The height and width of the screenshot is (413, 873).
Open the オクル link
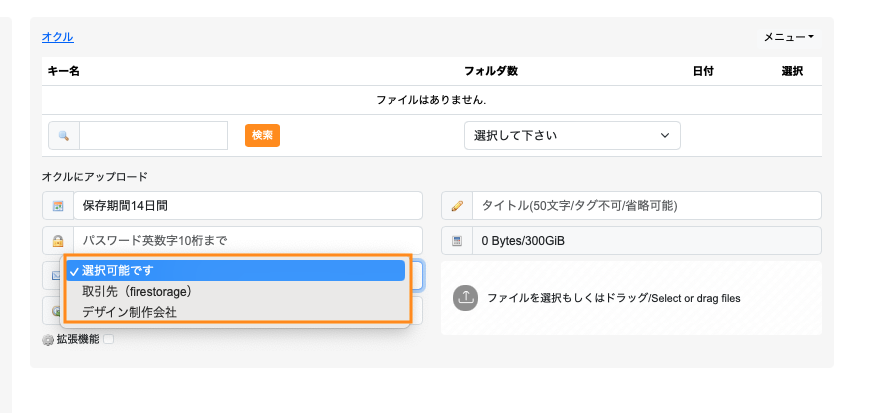coord(58,37)
